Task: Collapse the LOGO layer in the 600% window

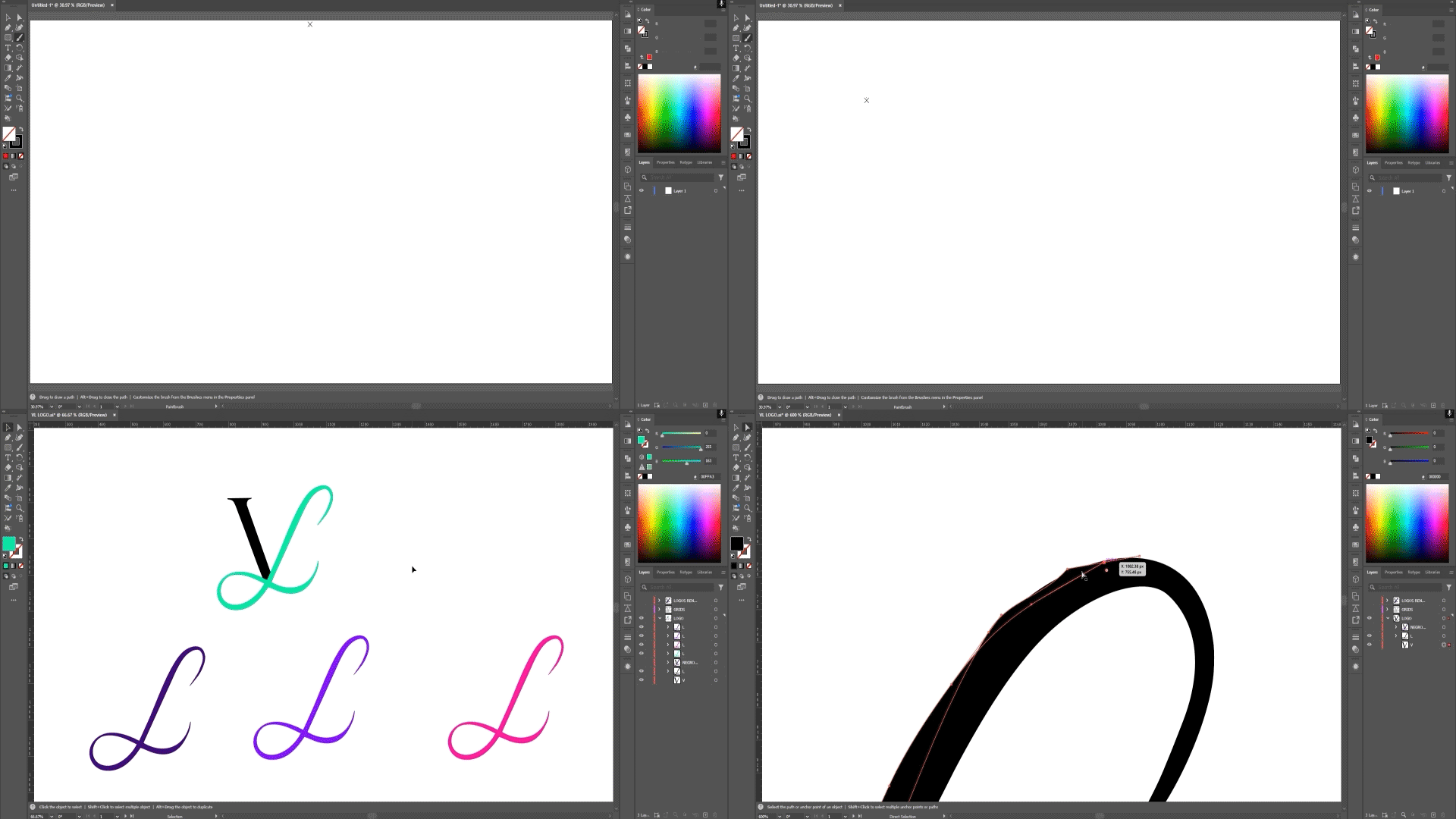Action: [x=1388, y=618]
